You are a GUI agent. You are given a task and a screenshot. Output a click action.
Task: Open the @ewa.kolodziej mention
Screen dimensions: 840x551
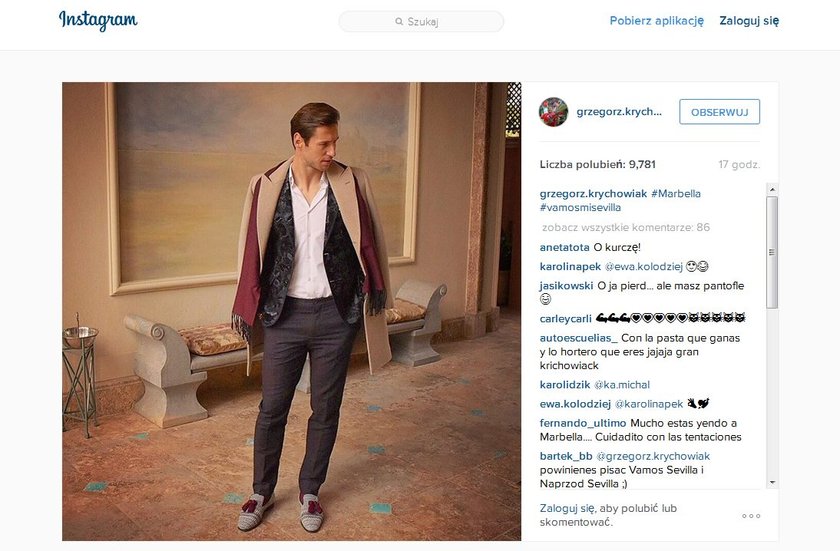pos(645,267)
